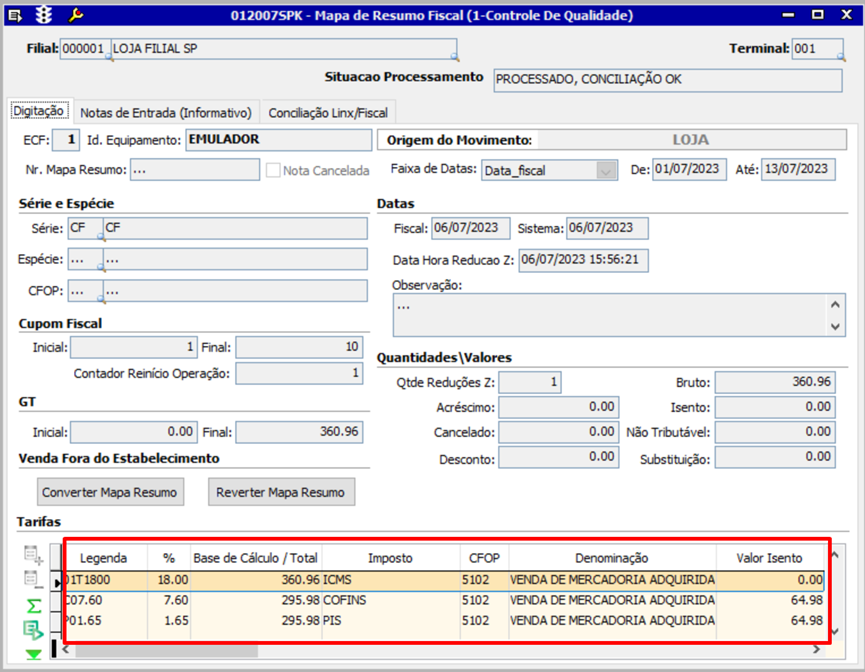Click the Nr. Mapa Resumo input field

tap(194, 170)
